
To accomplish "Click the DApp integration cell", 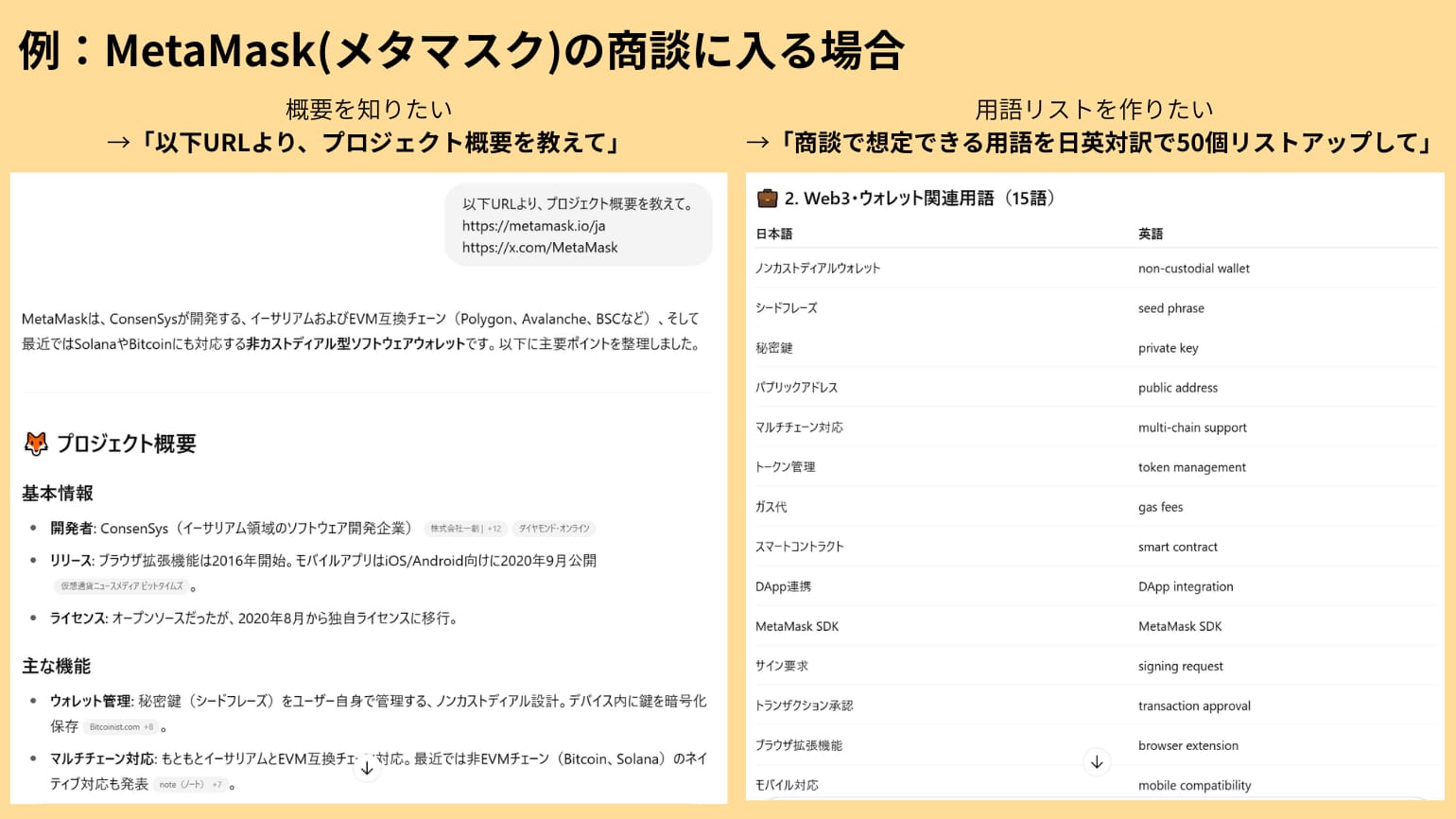I will point(1186,586).
